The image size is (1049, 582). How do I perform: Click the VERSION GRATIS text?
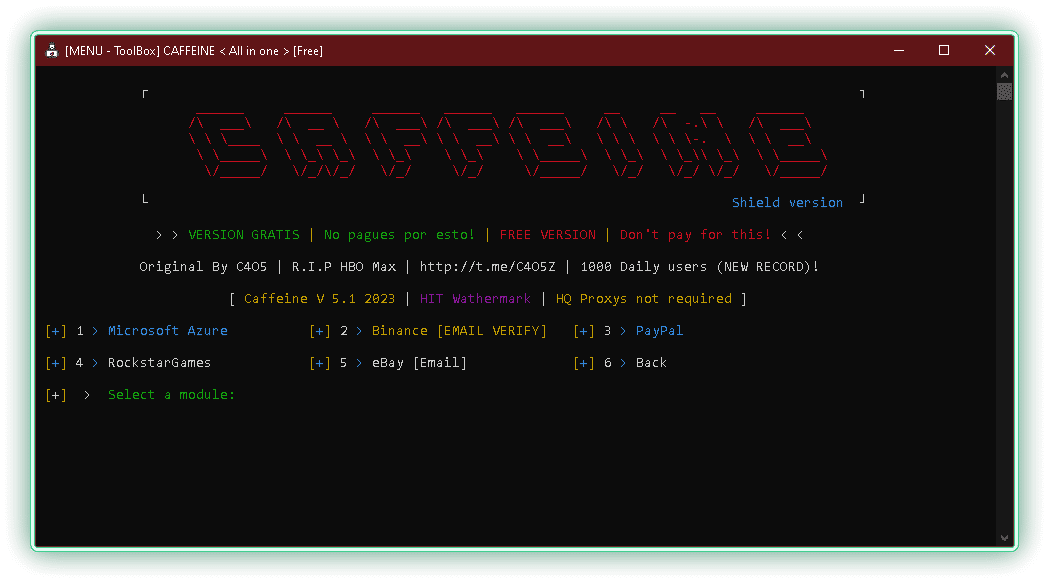(x=244, y=235)
